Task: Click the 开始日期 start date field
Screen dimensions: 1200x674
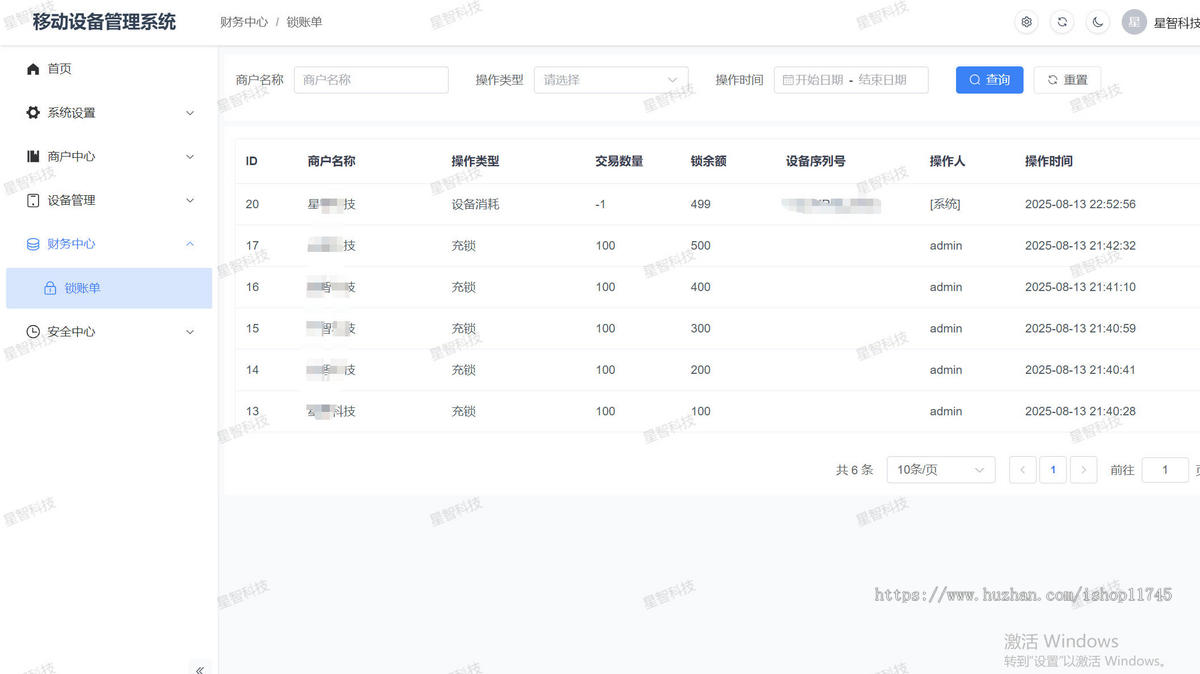Action: 819,80
